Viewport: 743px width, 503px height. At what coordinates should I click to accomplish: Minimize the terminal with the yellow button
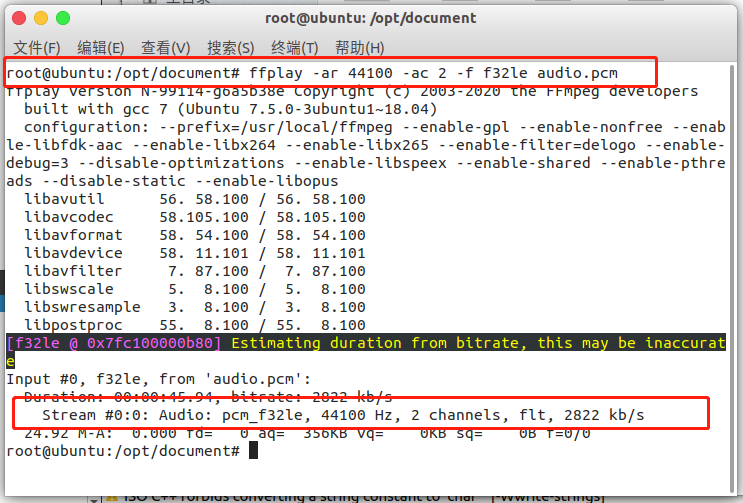pos(41,18)
